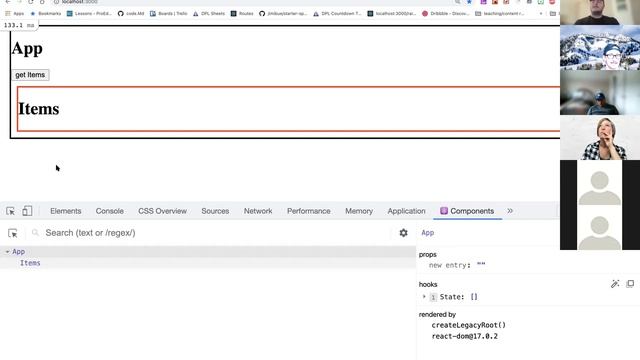
Task: Open the Boards | Trello bookmark
Action: click(x=169, y=13)
